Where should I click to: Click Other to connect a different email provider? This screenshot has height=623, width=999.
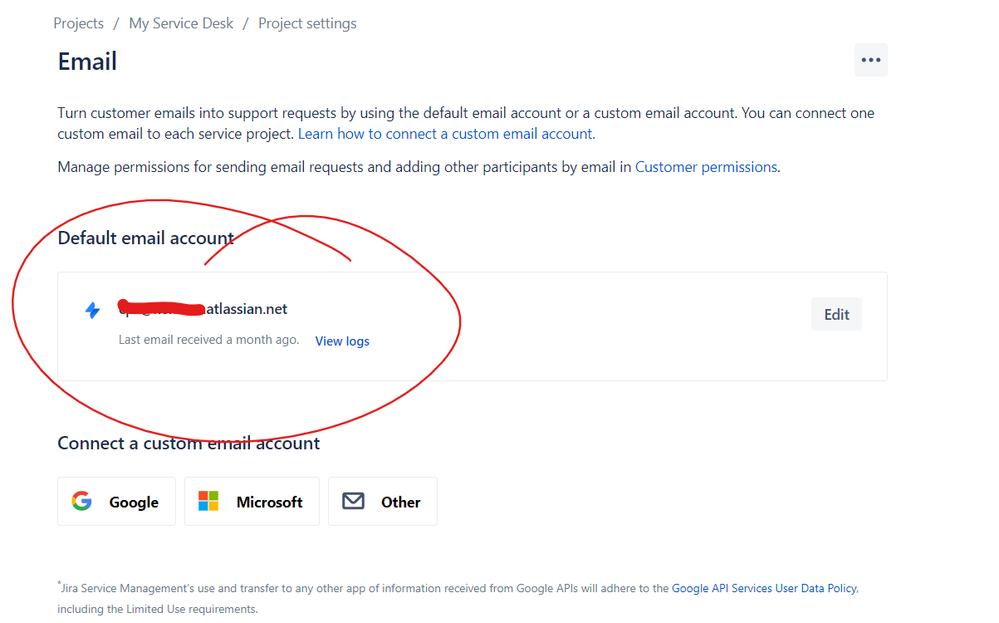[383, 501]
